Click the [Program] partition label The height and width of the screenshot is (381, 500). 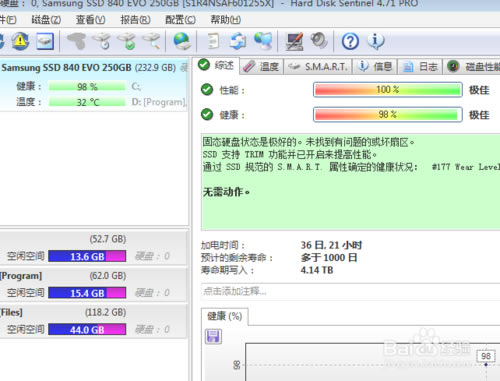[x=21, y=276]
